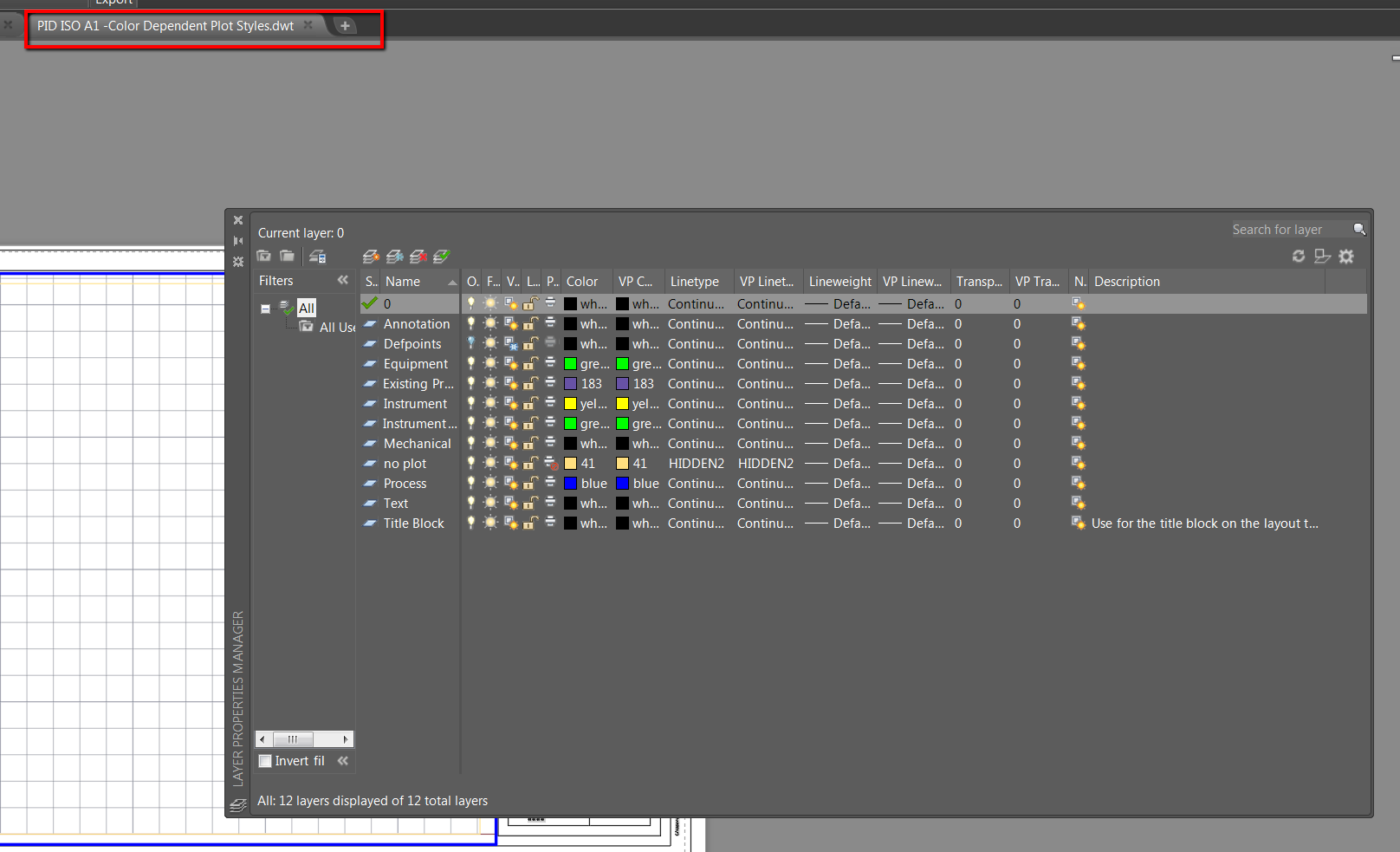Lock the Equipment layer
This screenshot has height=852, width=1400.
530,364
